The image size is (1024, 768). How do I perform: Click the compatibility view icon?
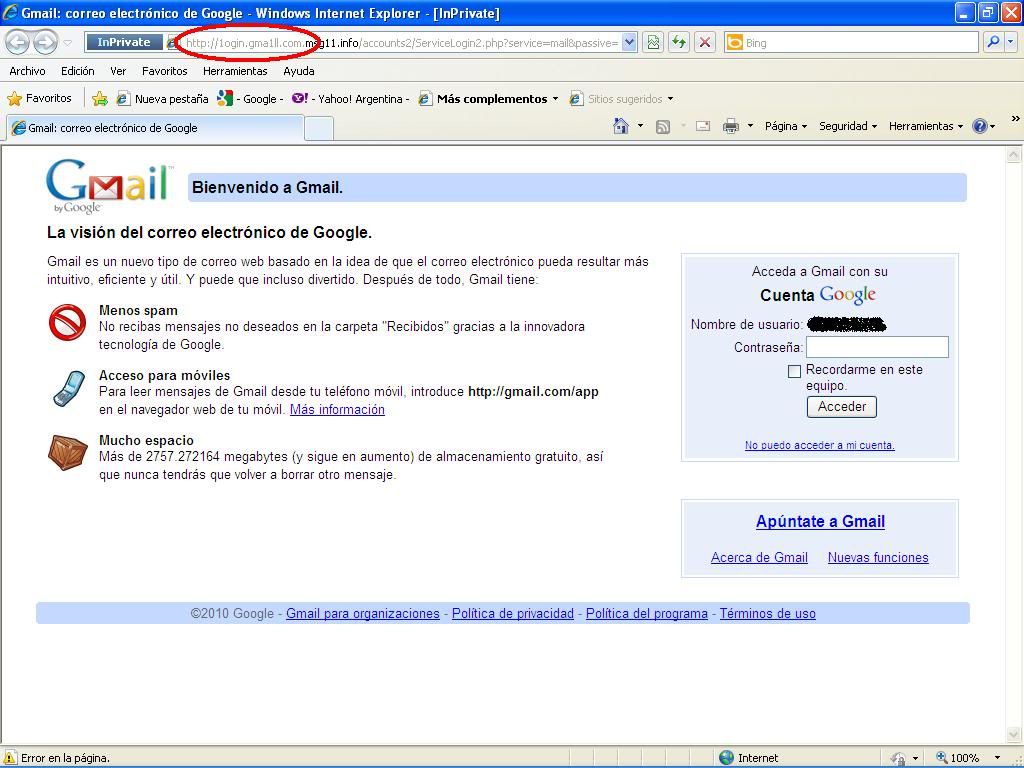pyautogui.click(x=653, y=42)
